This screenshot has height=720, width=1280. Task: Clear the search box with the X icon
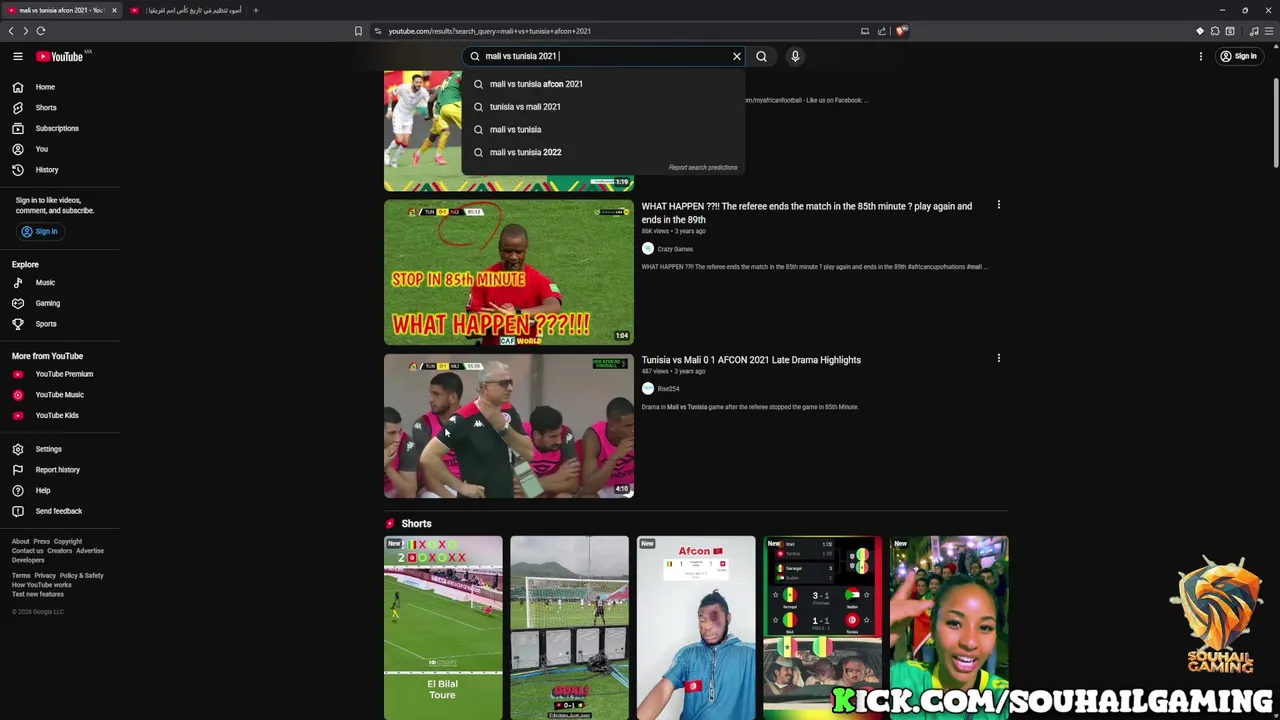click(737, 56)
